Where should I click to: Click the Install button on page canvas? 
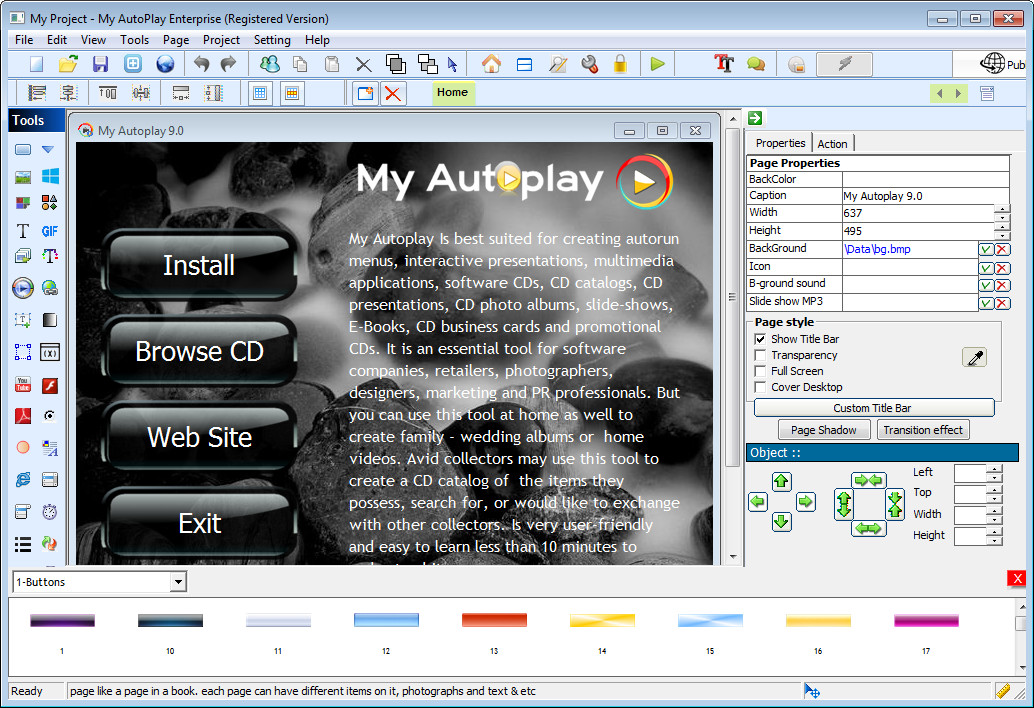click(x=199, y=265)
